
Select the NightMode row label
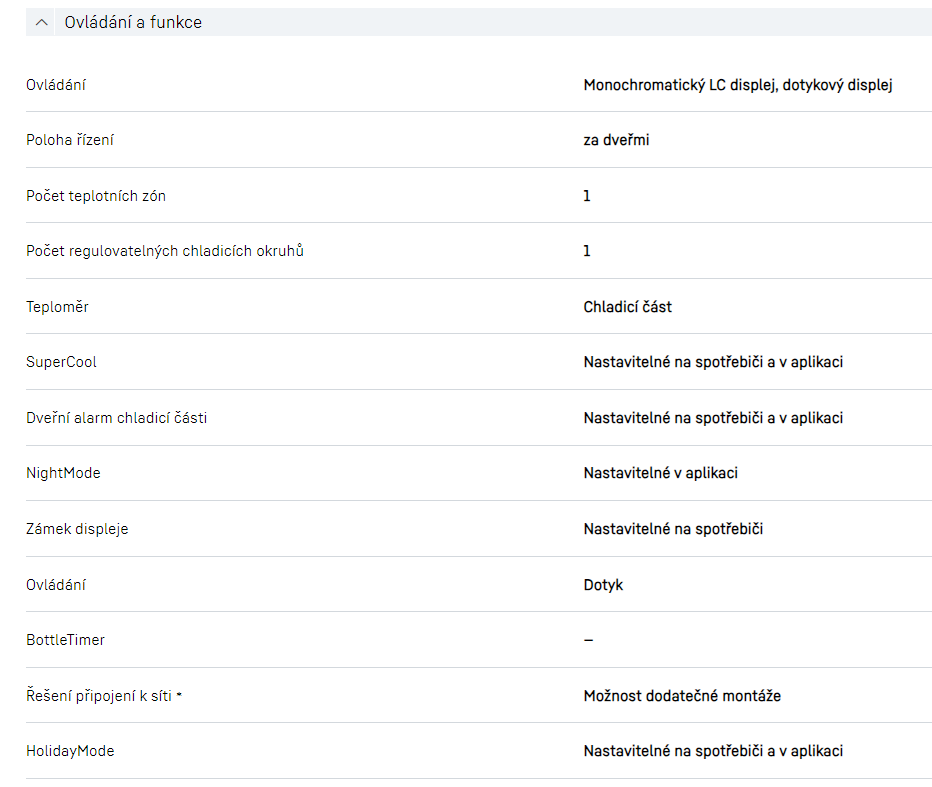click(x=63, y=473)
